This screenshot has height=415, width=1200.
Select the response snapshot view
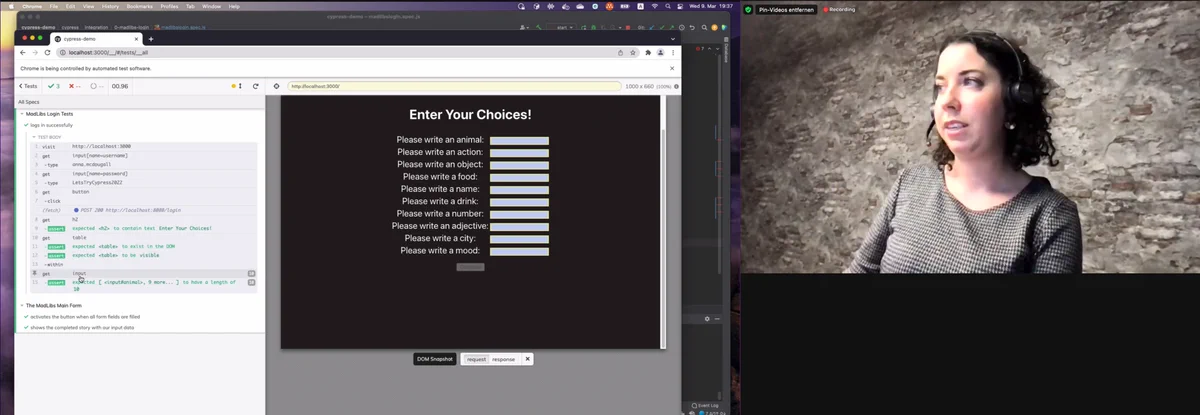(504, 359)
